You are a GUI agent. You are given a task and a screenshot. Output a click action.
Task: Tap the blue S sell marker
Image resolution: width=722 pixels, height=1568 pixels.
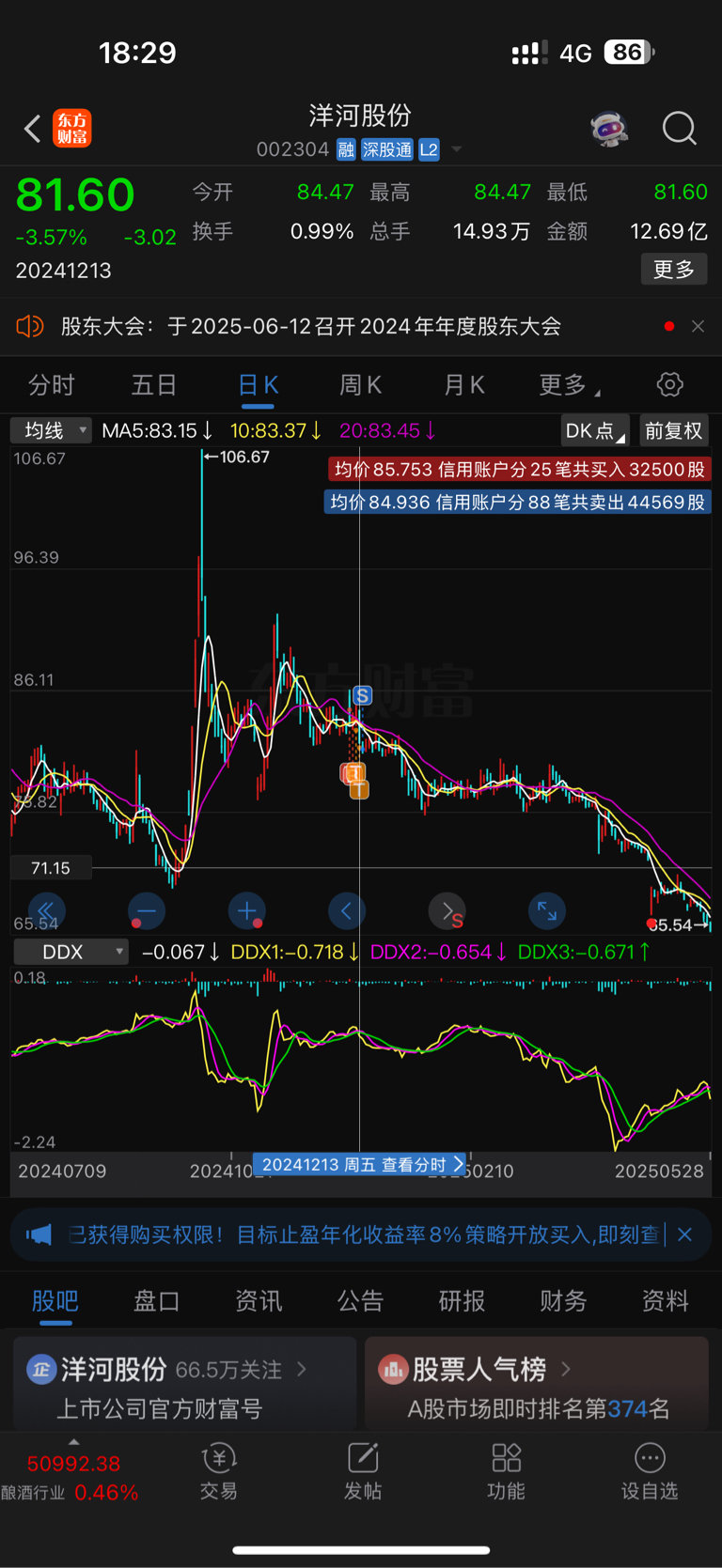pos(362,695)
